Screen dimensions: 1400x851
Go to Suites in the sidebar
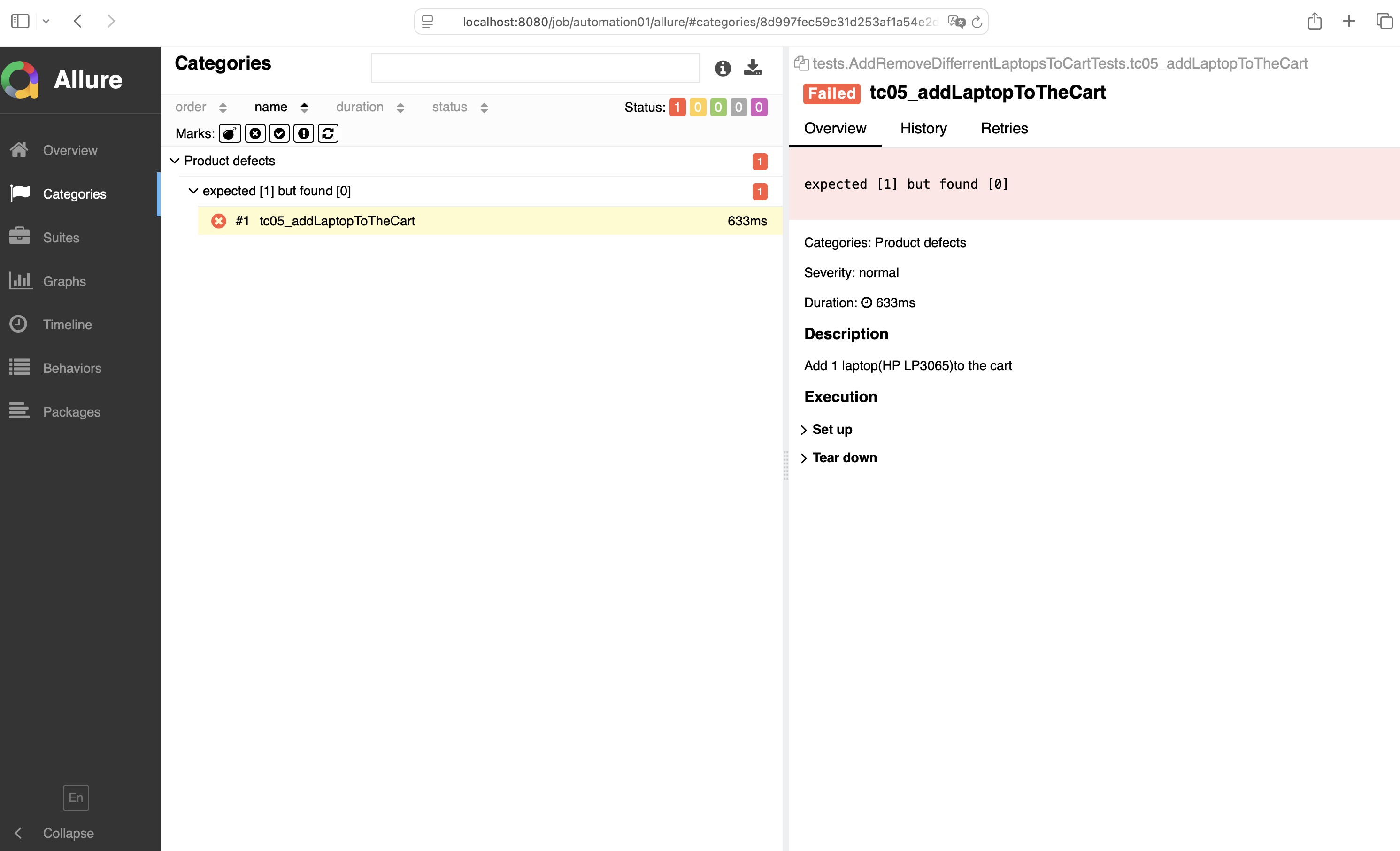pyautogui.click(x=61, y=237)
